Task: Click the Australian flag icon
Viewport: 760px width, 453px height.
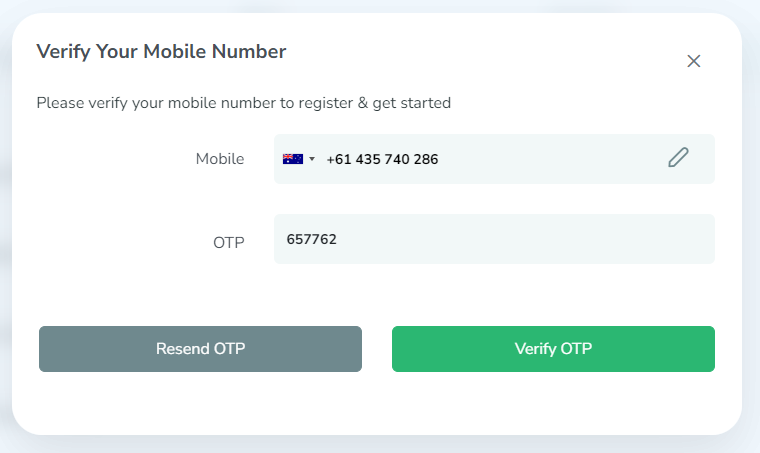Action: [x=293, y=159]
